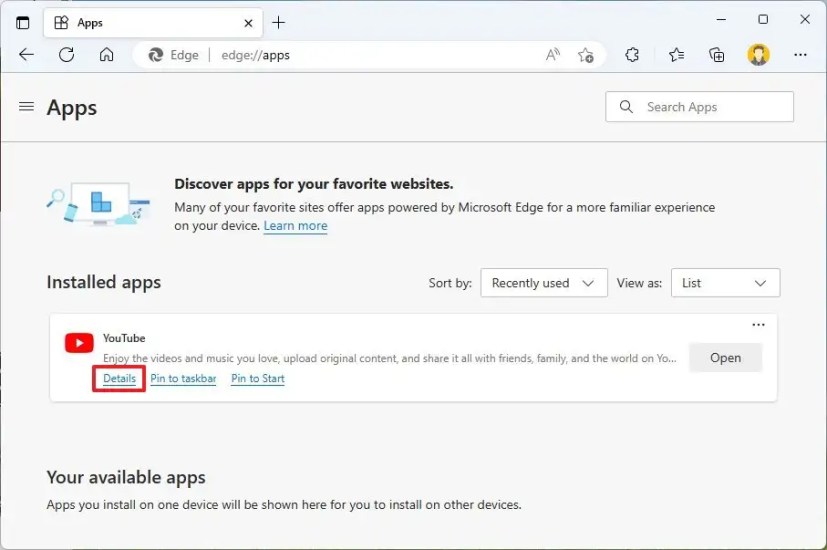Image resolution: width=827 pixels, height=550 pixels.
Task: Open YouTube app Details link
Action: point(119,379)
